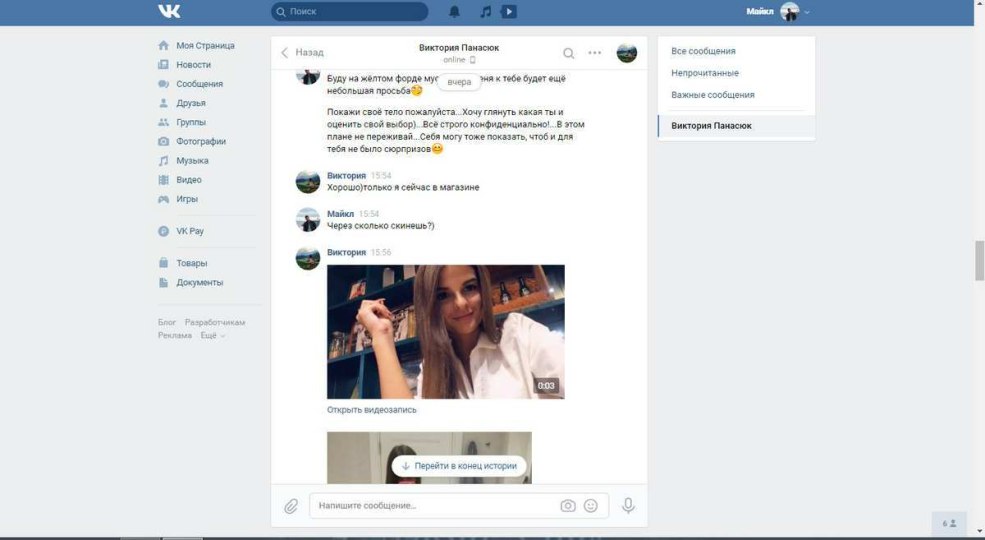Jump to end with Перейти в конец истории
The image size is (985, 540).
[459, 466]
